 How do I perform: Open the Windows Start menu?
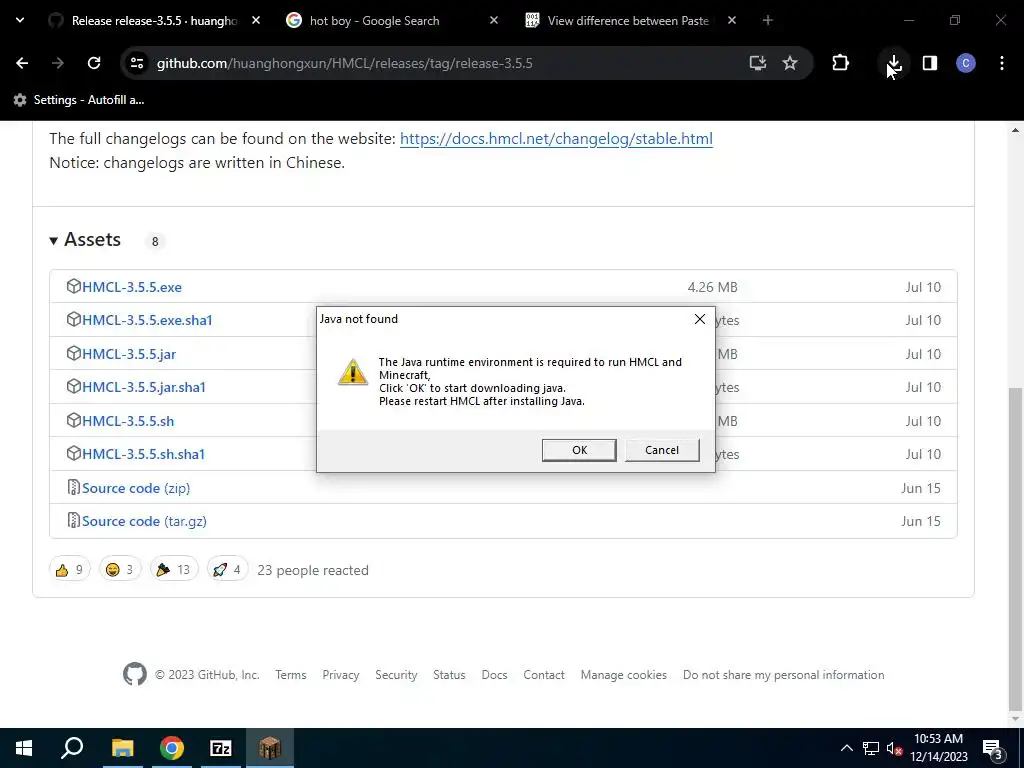click(24, 748)
